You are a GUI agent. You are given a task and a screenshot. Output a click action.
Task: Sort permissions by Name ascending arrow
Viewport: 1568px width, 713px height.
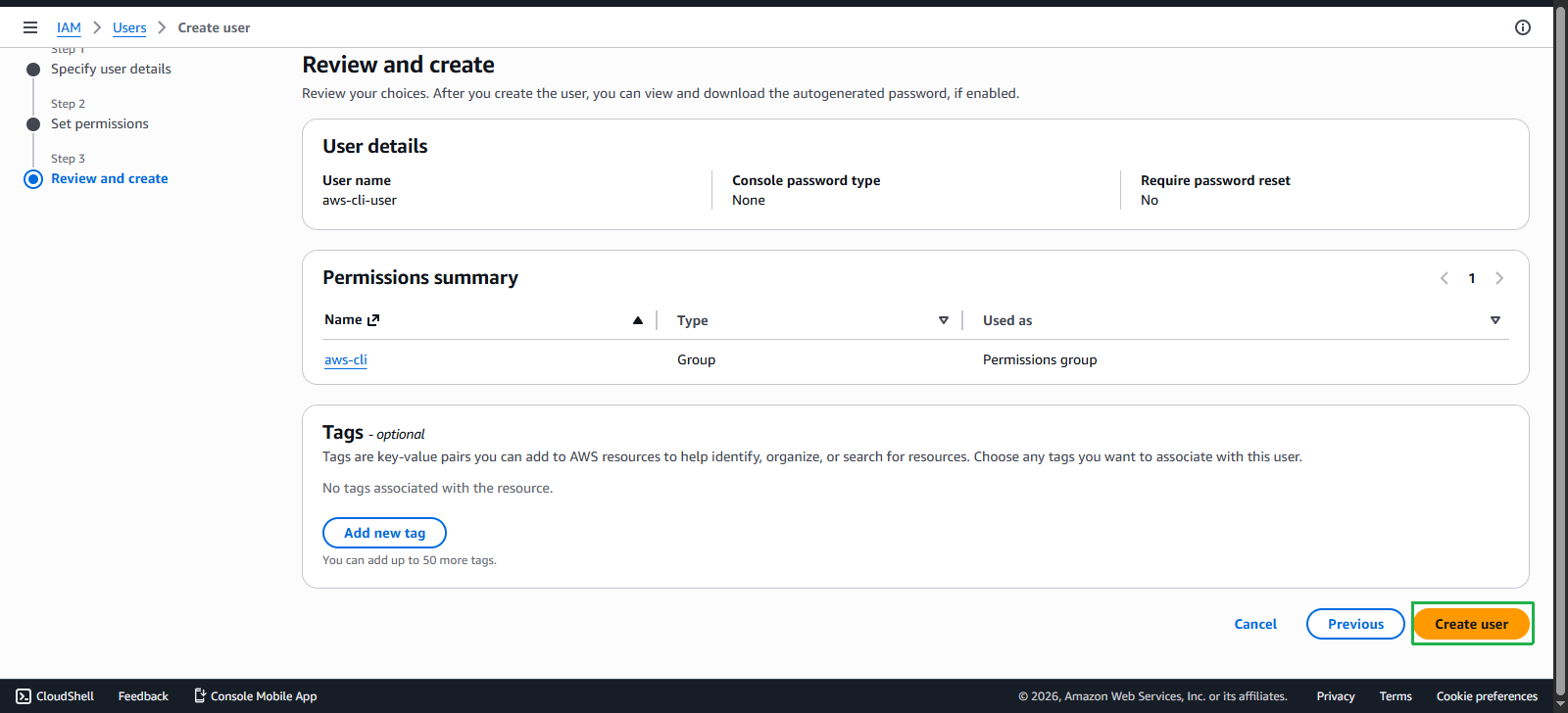638,320
